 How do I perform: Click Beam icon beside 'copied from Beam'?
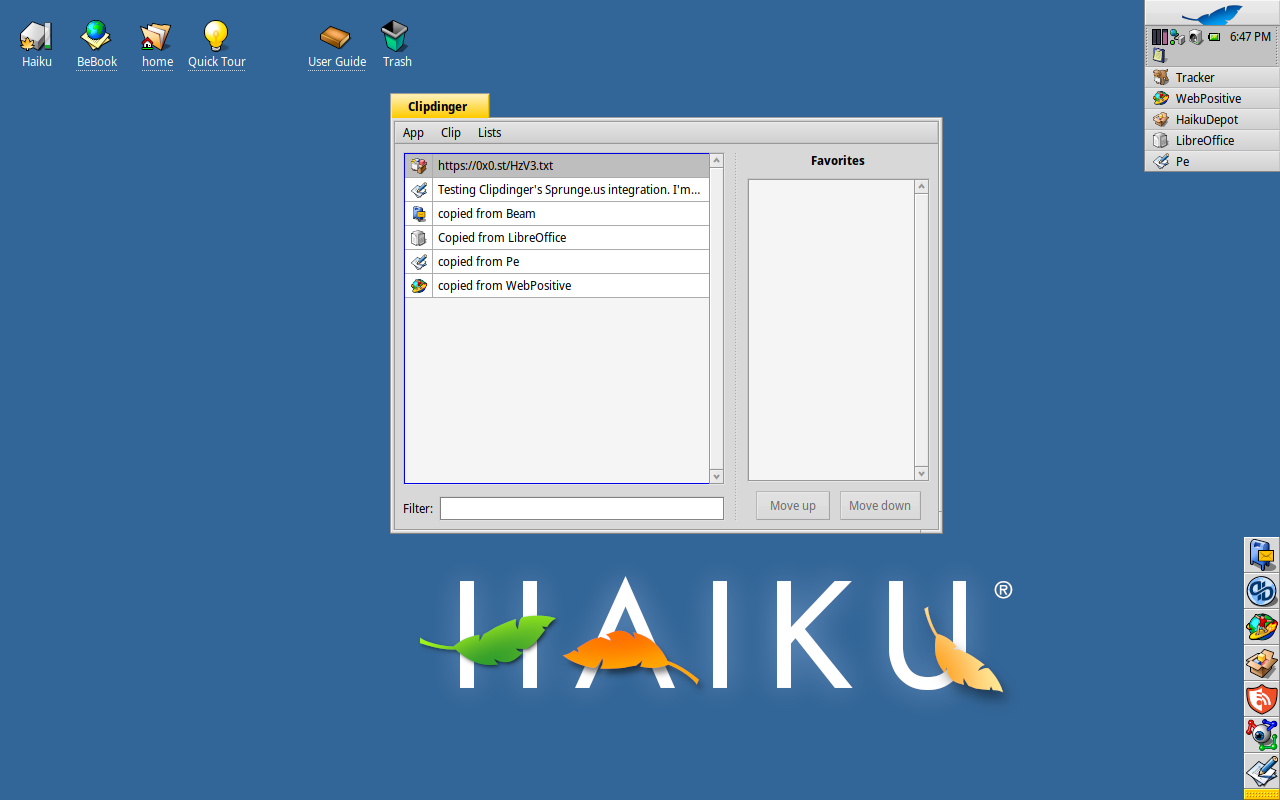(x=419, y=214)
